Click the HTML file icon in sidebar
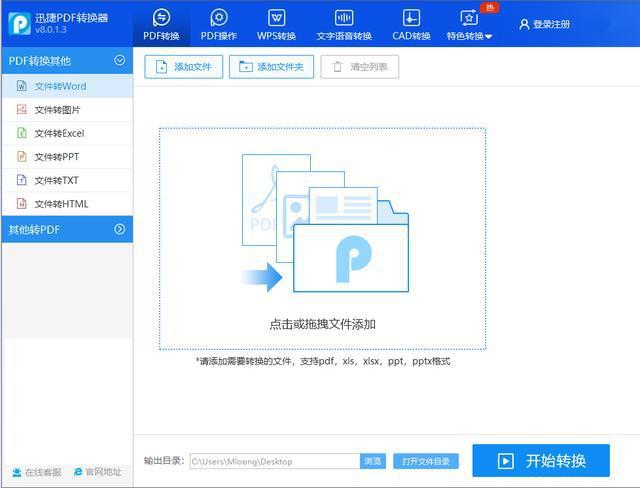The image size is (640, 488). click(22, 204)
